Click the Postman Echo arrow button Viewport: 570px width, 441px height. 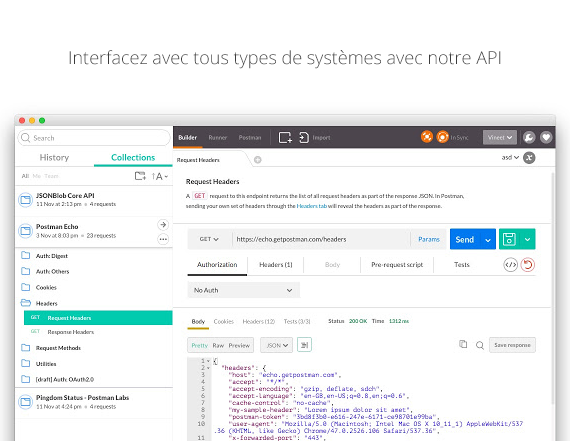(163, 225)
